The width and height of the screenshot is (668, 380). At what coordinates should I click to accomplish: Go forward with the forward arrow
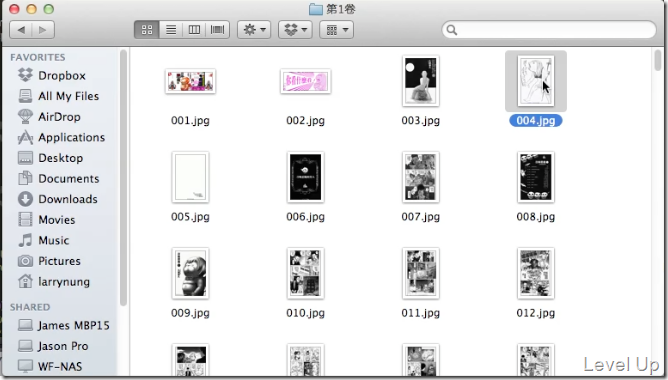pyautogui.click(x=43, y=30)
